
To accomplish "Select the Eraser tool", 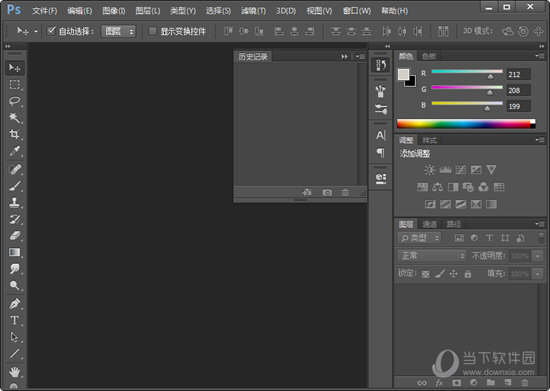I will coord(14,236).
